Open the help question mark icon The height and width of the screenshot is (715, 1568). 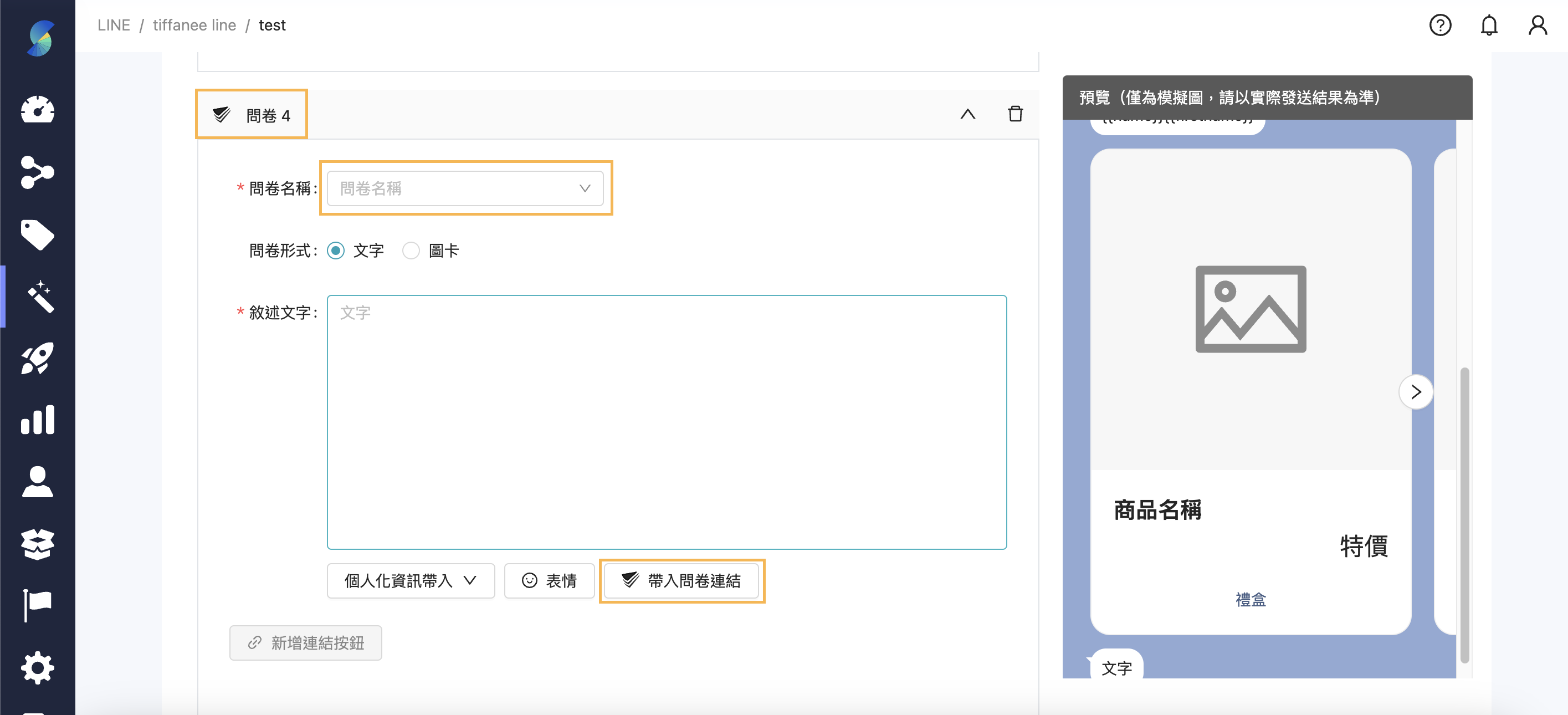[x=1440, y=25]
